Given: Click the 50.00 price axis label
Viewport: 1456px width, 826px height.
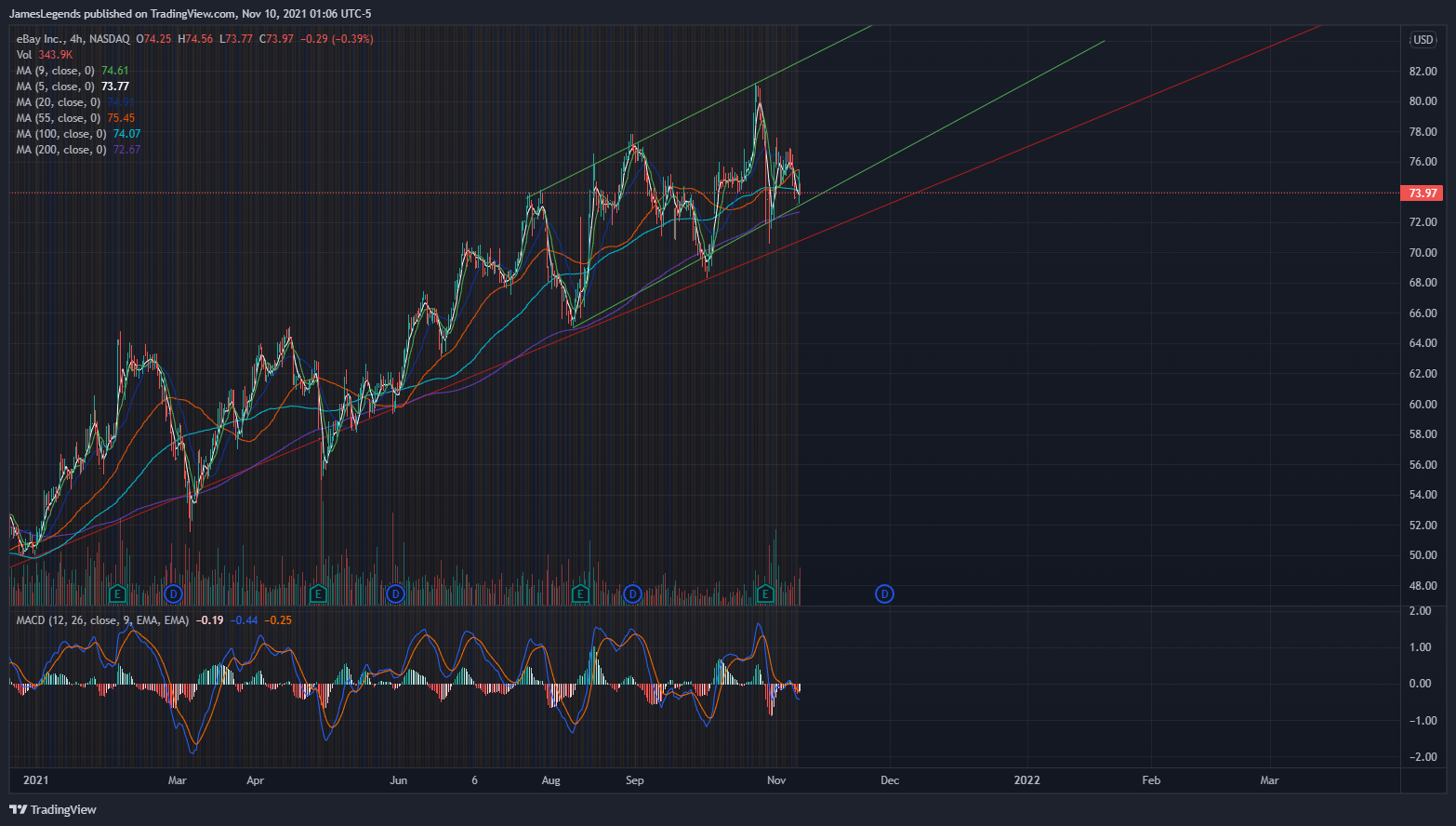Looking at the screenshot, I should [1423, 555].
